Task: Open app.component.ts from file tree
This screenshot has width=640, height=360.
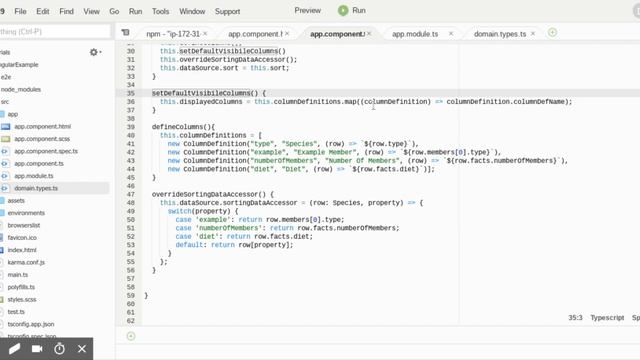Action: click(x=39, y=163)
